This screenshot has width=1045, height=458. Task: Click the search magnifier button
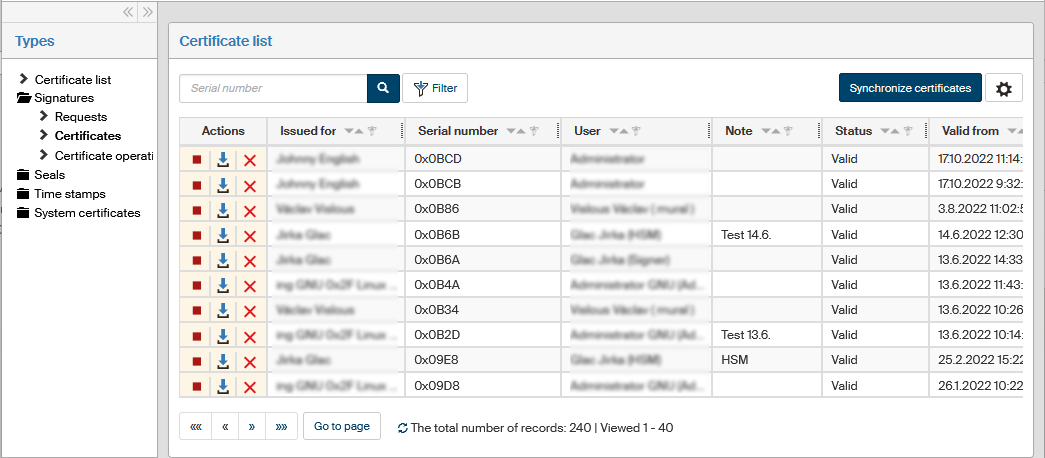pos(383,88)
